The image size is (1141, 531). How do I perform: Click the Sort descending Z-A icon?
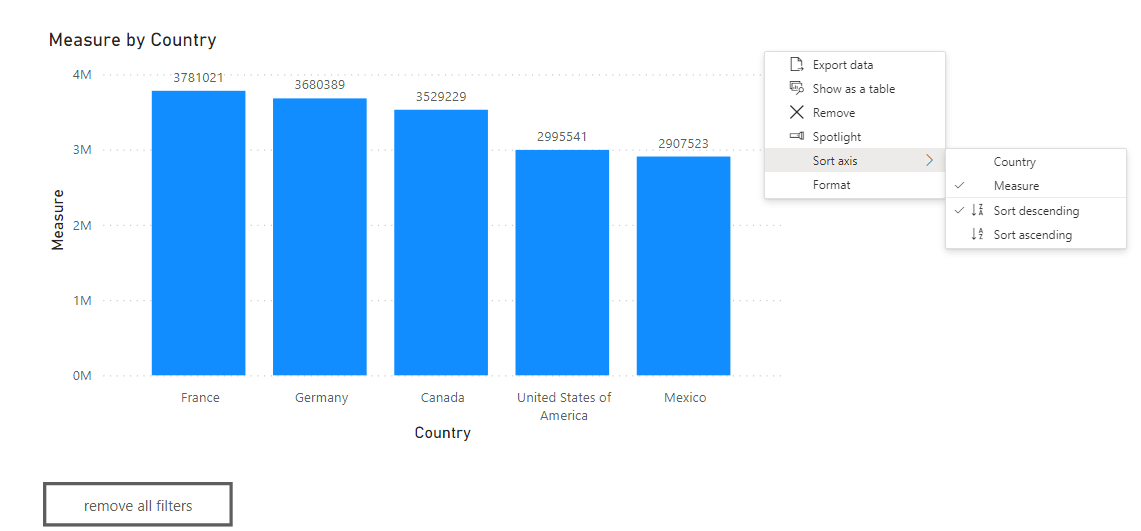click(977, 210)
